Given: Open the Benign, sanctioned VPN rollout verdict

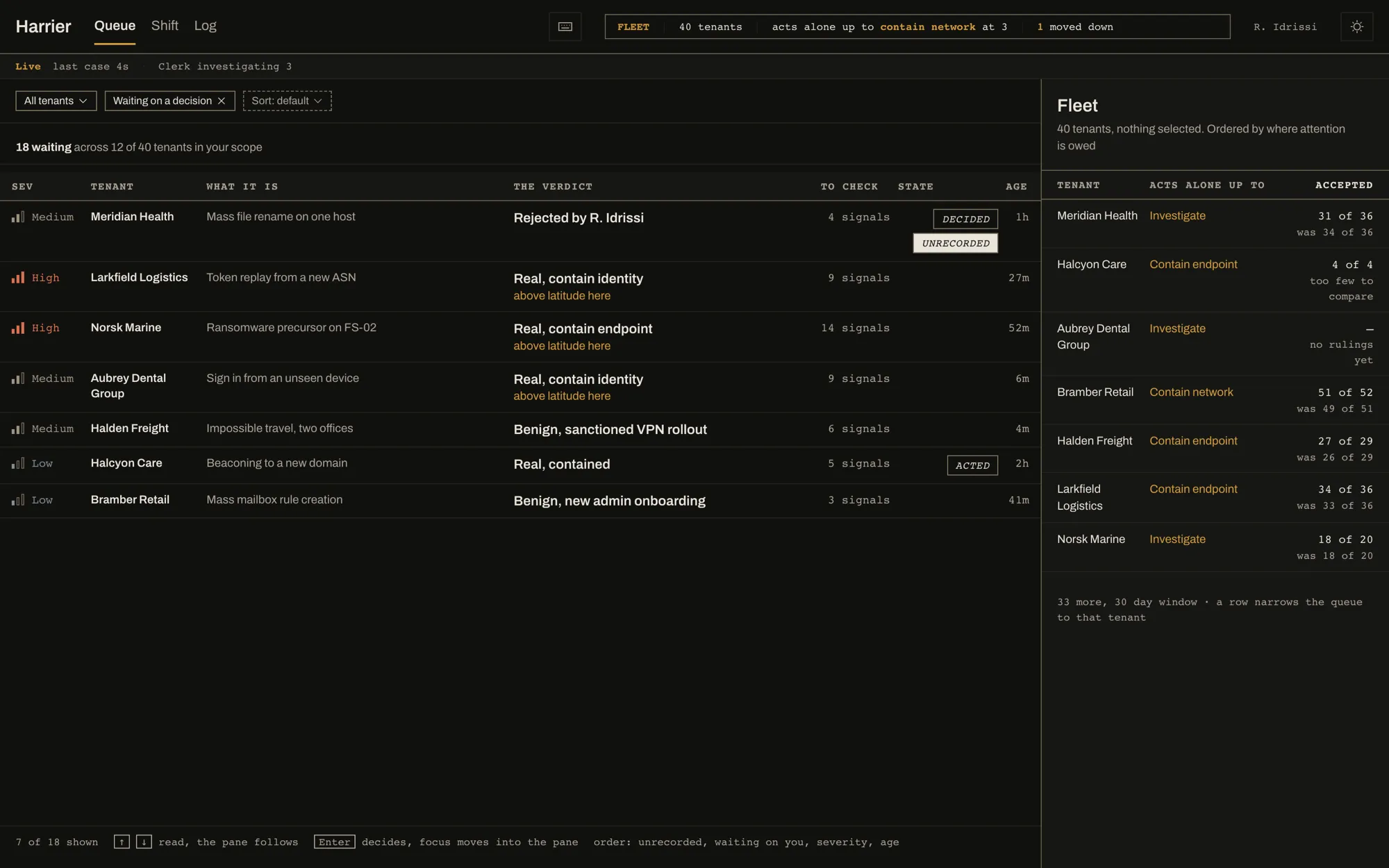Looking at the screenshot, I should point(610,430).
